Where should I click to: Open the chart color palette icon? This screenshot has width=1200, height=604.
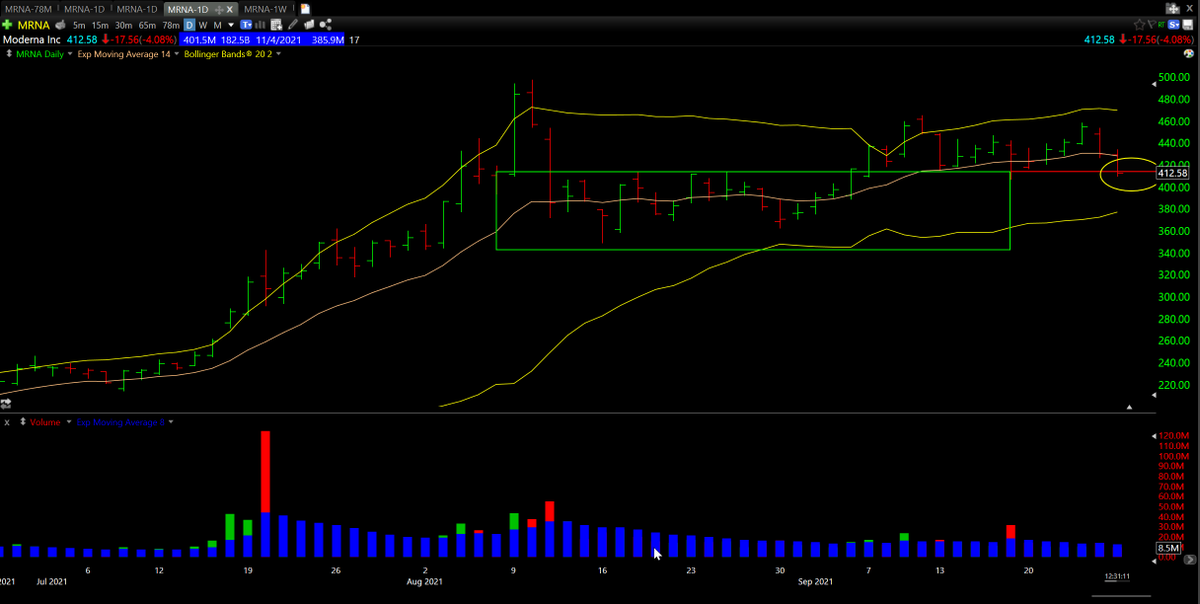1188,53
